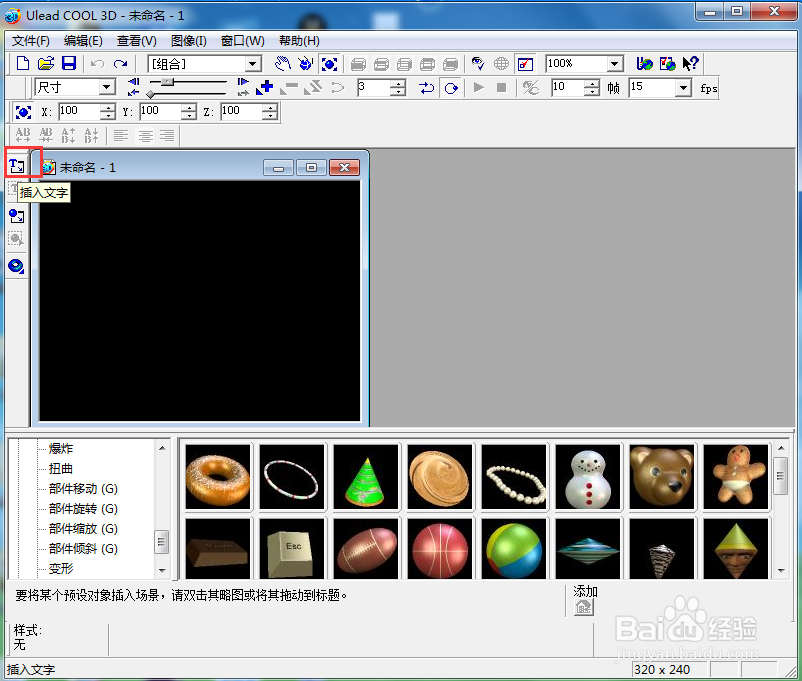802x681 pixels.
Task: Select 扭曲 in the effects tree
Action: coord(61,469)
